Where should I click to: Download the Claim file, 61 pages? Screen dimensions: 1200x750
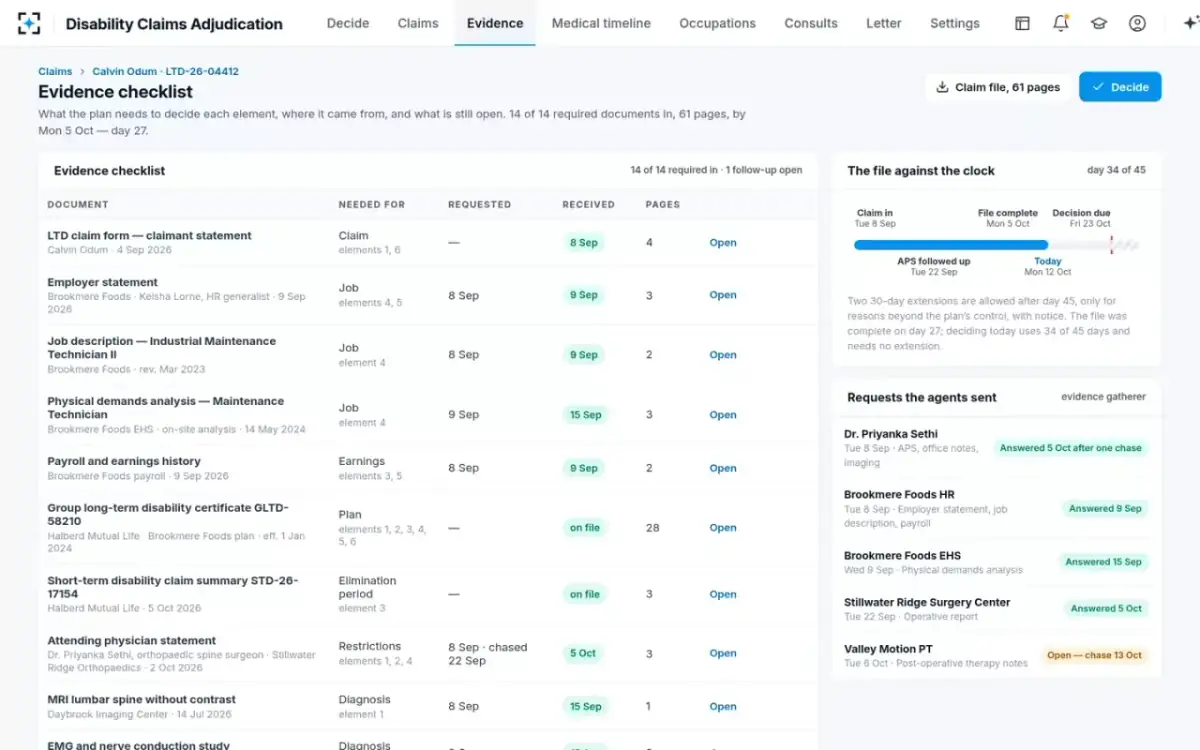[x=998, y=87]
